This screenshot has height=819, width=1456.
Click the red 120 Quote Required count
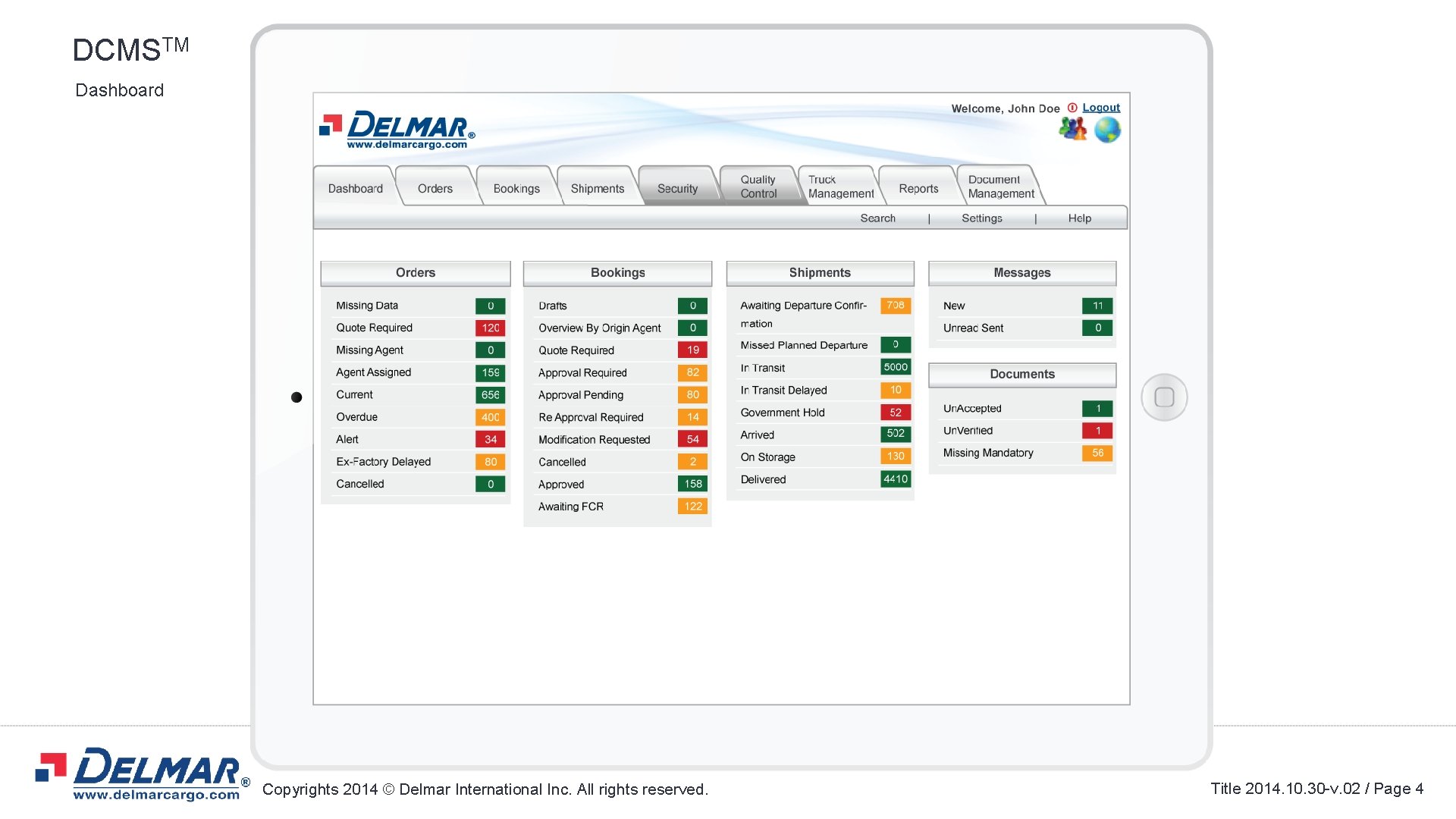(491, 328)
